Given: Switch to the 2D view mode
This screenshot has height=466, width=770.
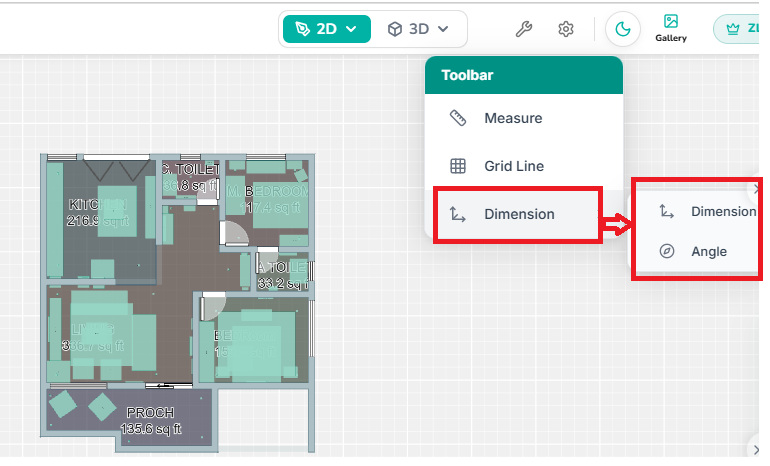Looking at the screenshot, I should [327, 29].
